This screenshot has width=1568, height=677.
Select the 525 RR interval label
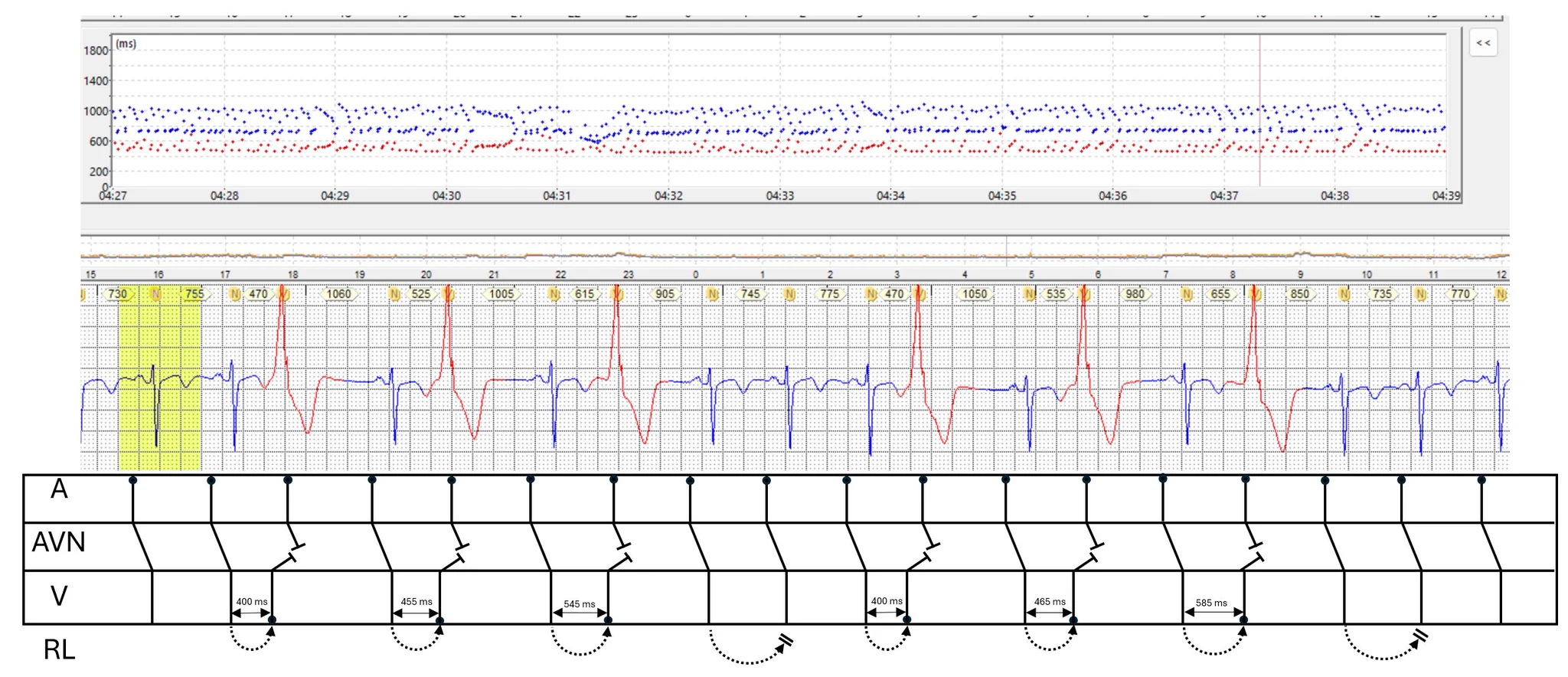pyautogui.click(x=420, y=294)
